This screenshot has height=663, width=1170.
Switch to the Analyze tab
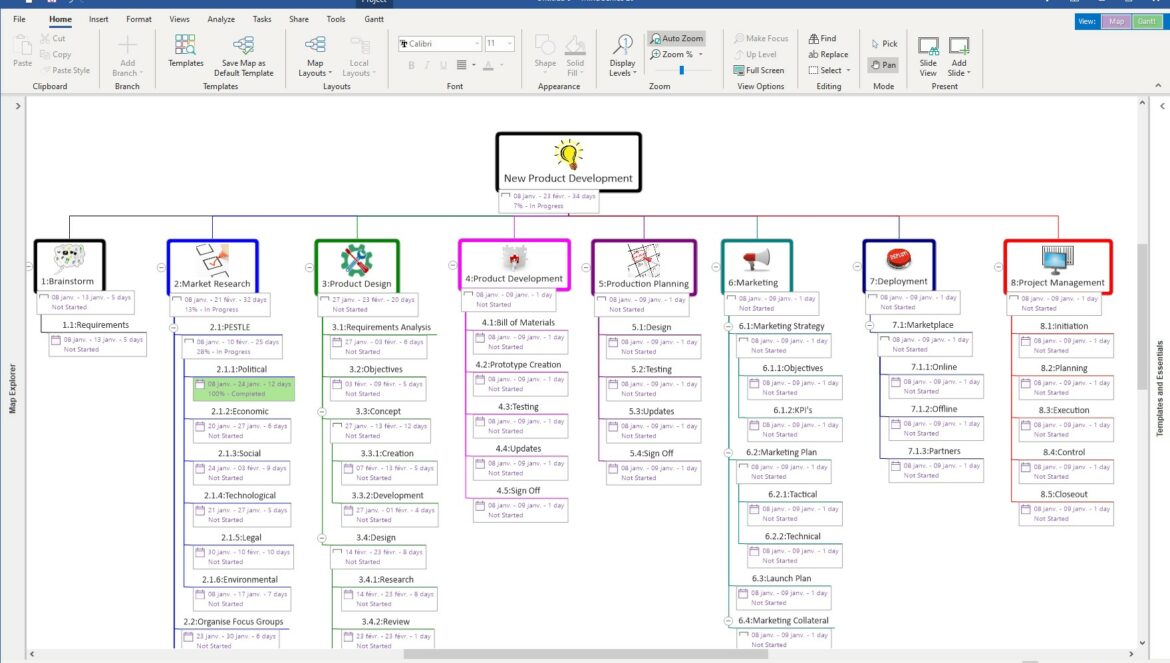pyautogui.click(x=221, y=19)
